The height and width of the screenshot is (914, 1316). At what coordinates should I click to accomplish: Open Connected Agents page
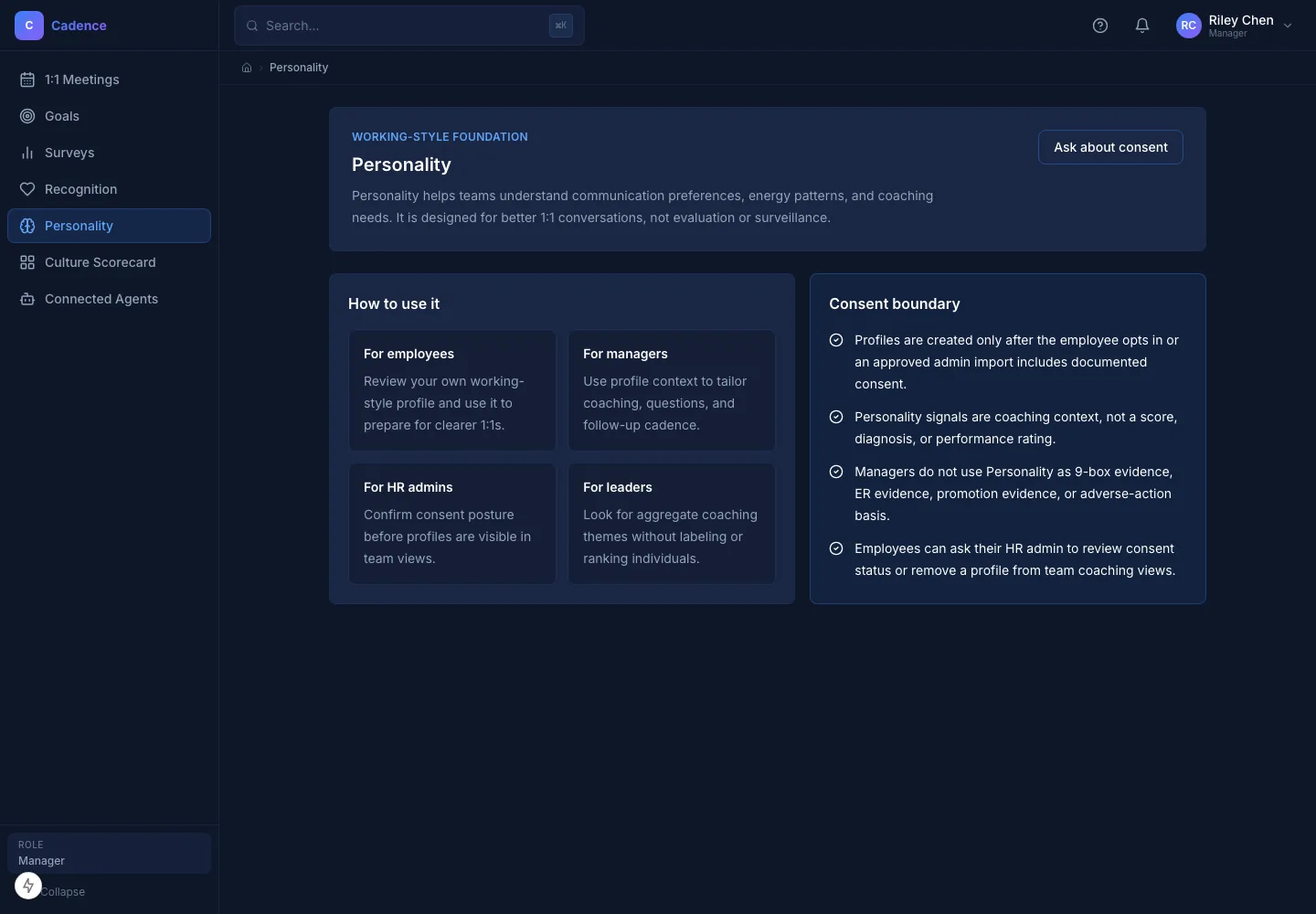coord(109,299)
